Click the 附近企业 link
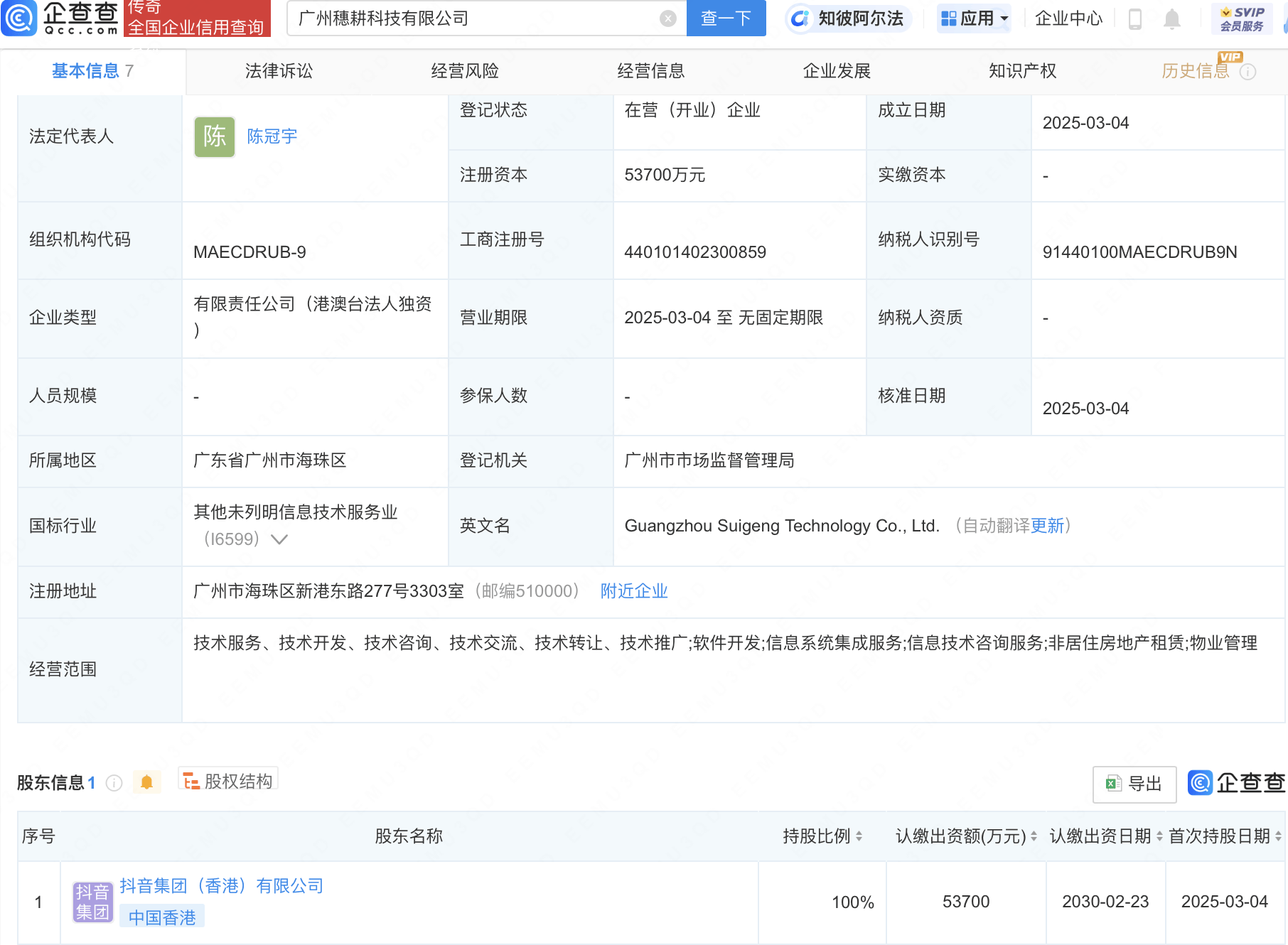The height and width of the screenshot is (945, 1288). (633, 590)
